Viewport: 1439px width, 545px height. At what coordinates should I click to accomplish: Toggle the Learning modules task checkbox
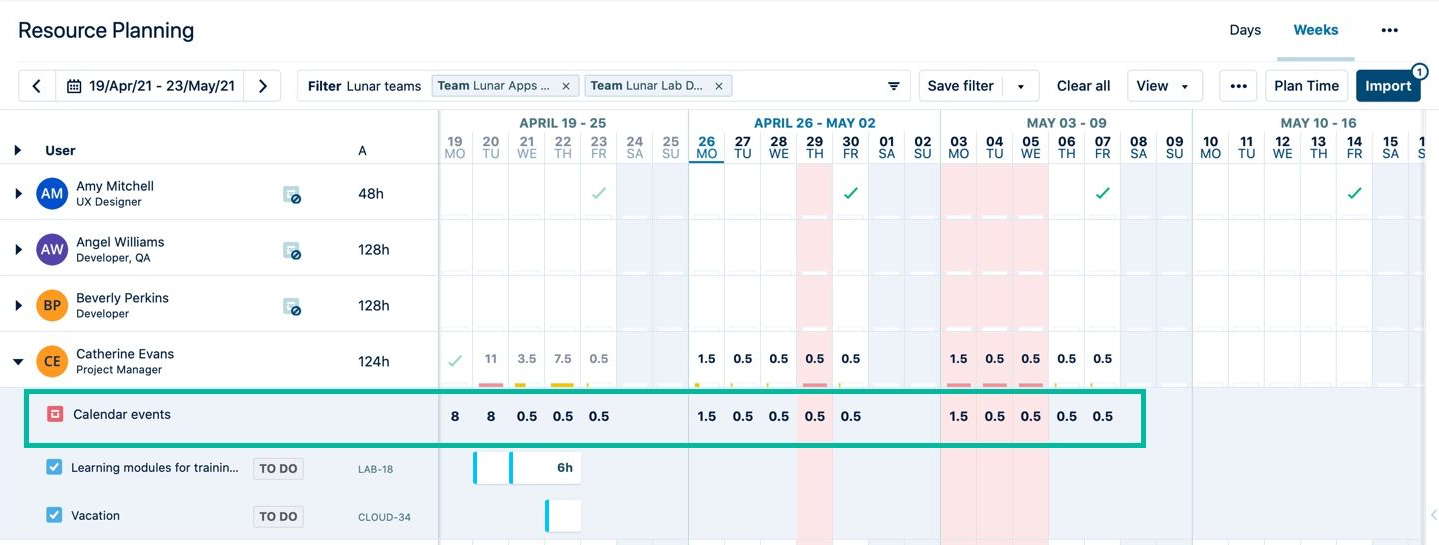pyautogui.click(x=55, y=467)
